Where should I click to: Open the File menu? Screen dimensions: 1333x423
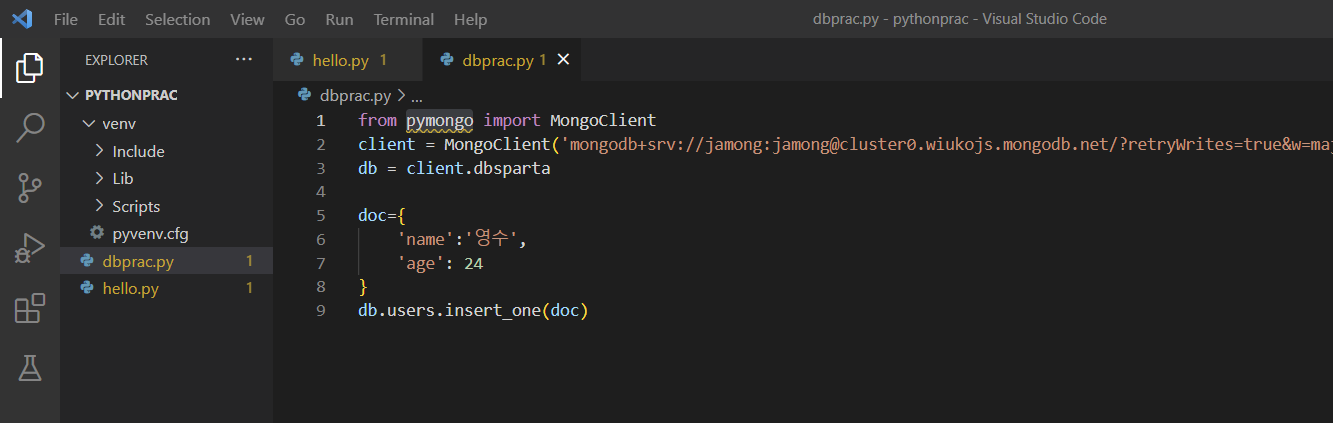[66, 19]
